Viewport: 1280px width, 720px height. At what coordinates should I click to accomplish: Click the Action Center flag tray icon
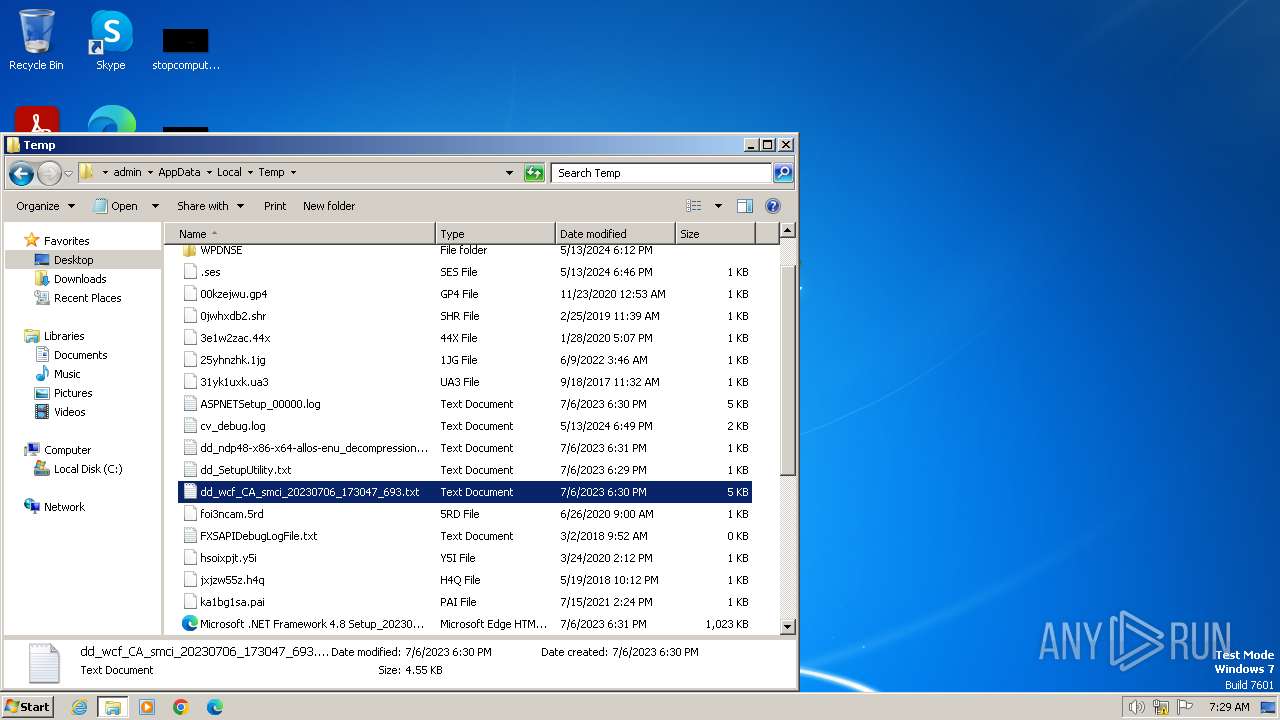(x=1185, y=707)
